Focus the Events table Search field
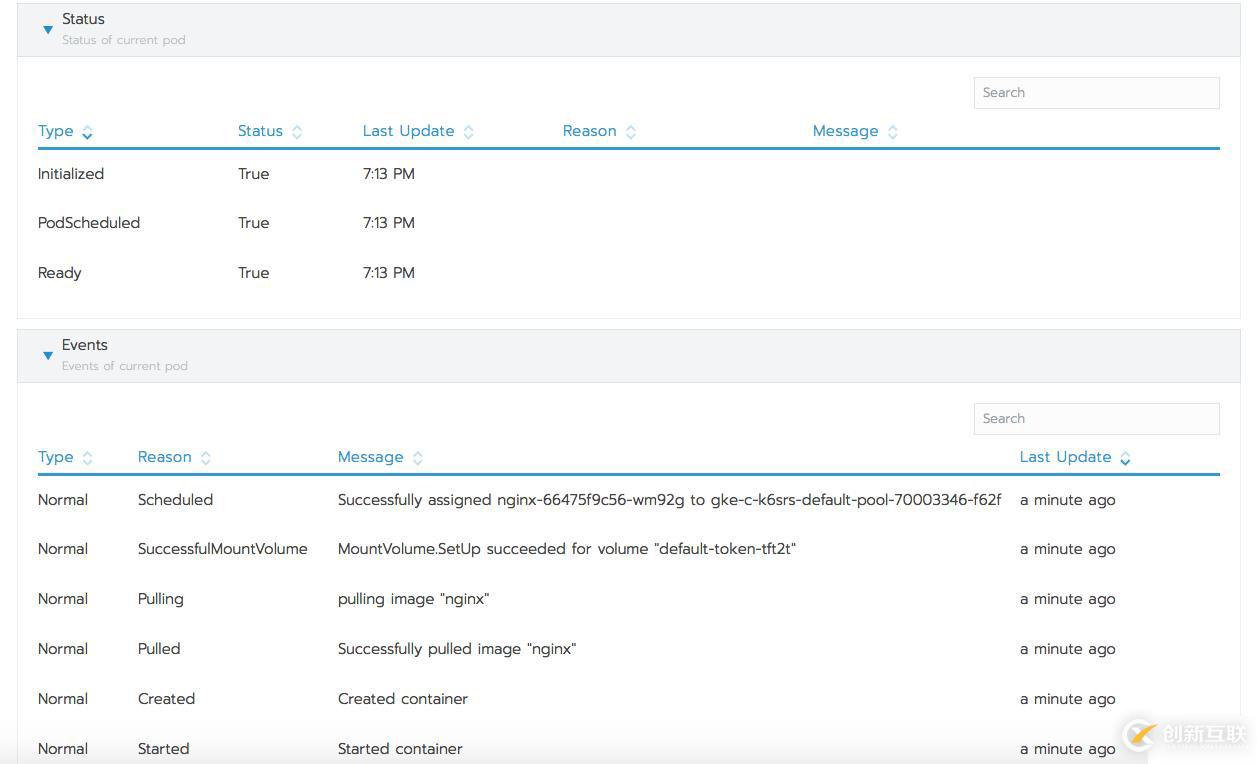Screen dimensions: 1257x764 [1096, 419]
